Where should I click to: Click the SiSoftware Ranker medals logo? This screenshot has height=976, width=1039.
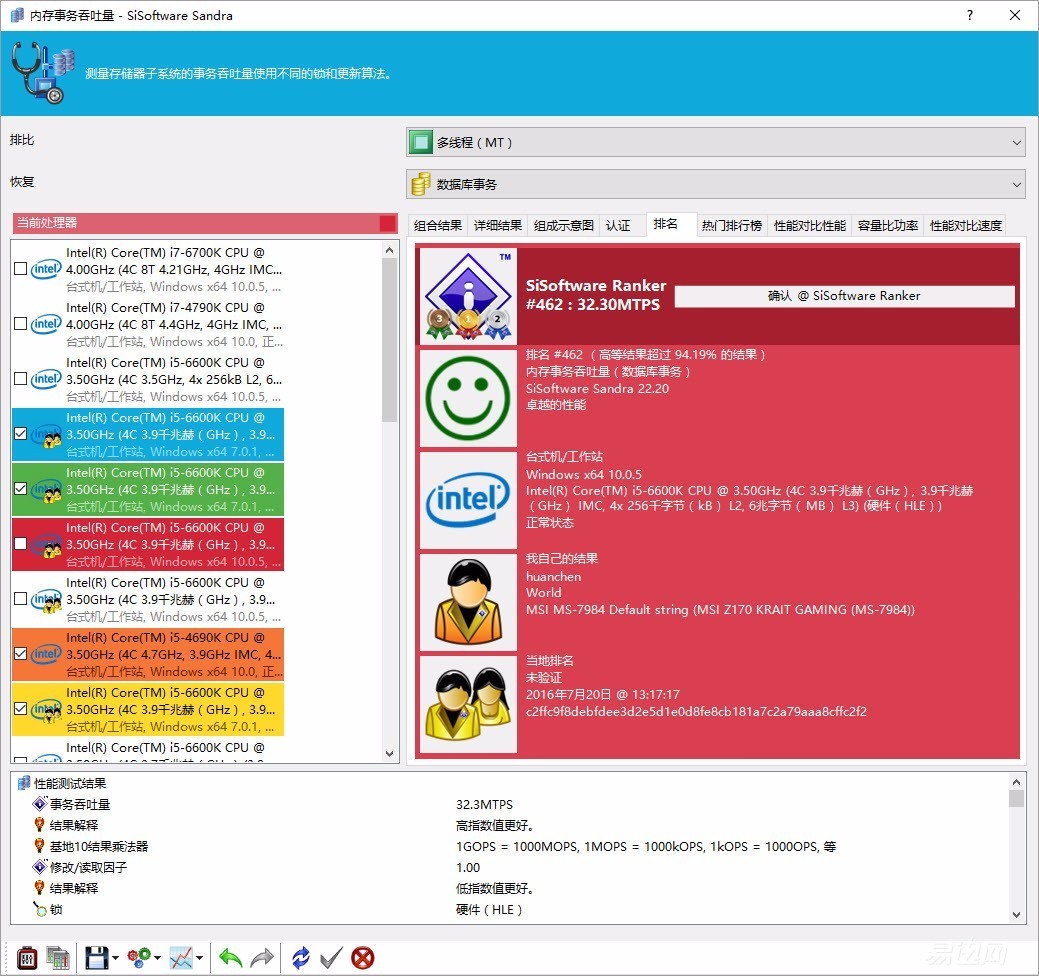[x=468, y=296]
